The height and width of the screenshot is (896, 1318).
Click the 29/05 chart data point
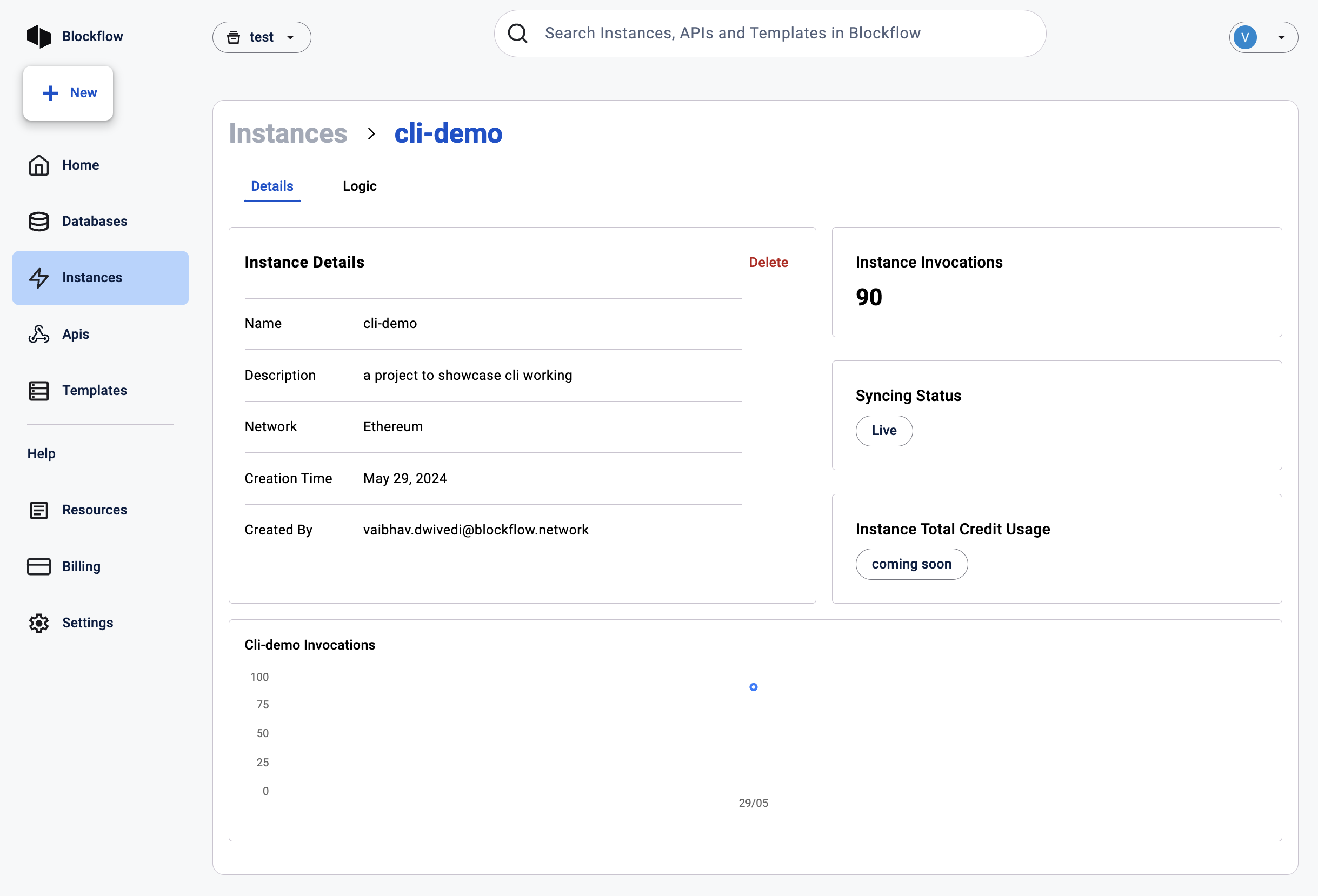(753, 687)
